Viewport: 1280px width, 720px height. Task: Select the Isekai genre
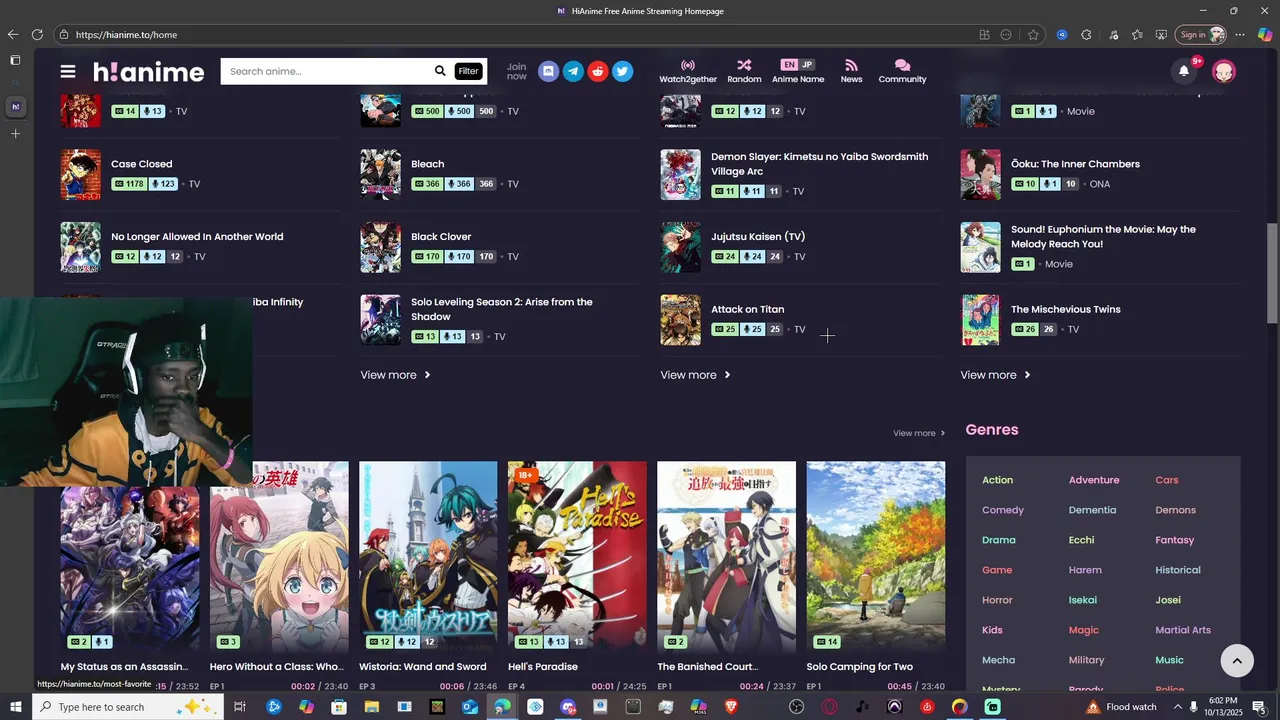1082,600
